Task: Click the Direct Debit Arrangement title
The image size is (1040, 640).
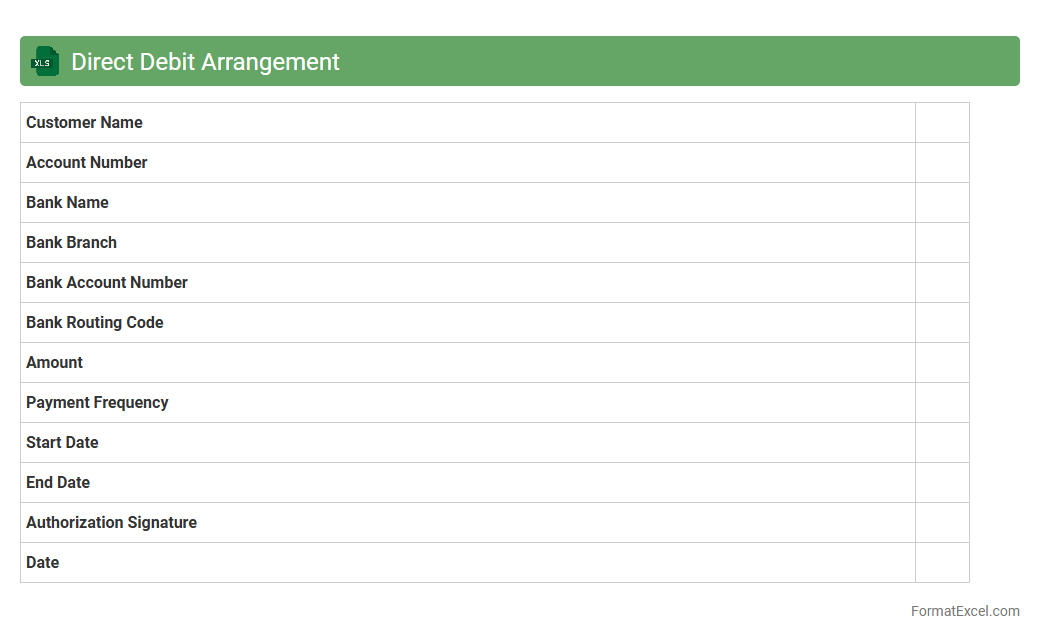Action: 205,62
